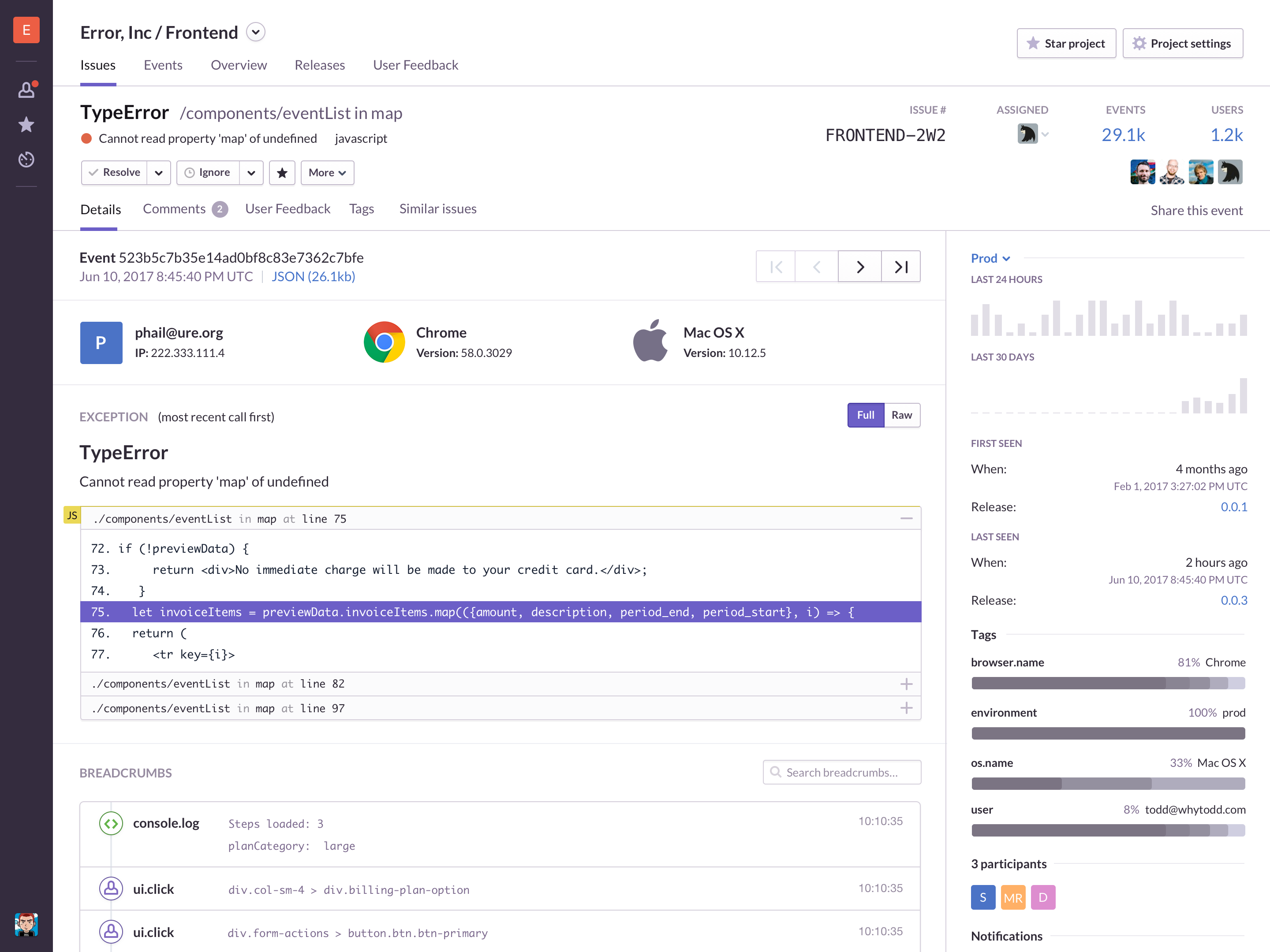
Task: Click the JS platform badge
Action: pyautogui.click(x=72, y=515)
